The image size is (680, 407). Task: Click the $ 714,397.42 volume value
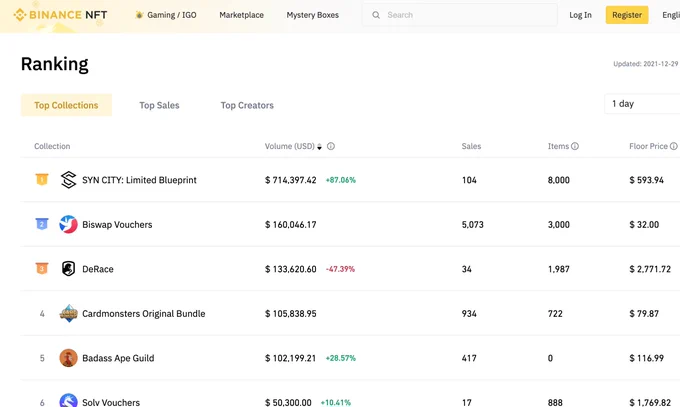click(291, 180)
